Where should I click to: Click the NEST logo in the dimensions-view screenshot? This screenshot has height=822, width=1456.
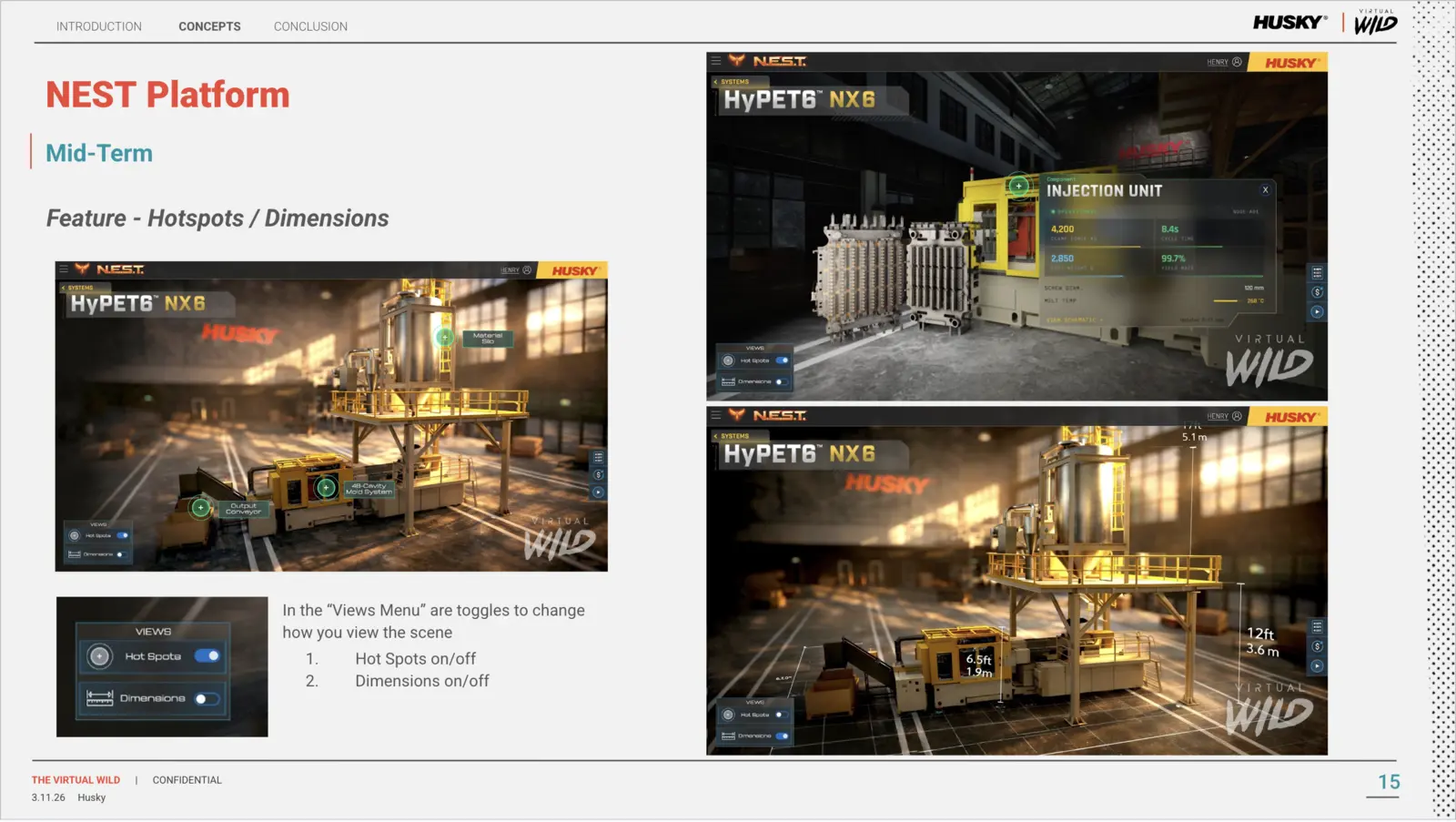(768, 415)
